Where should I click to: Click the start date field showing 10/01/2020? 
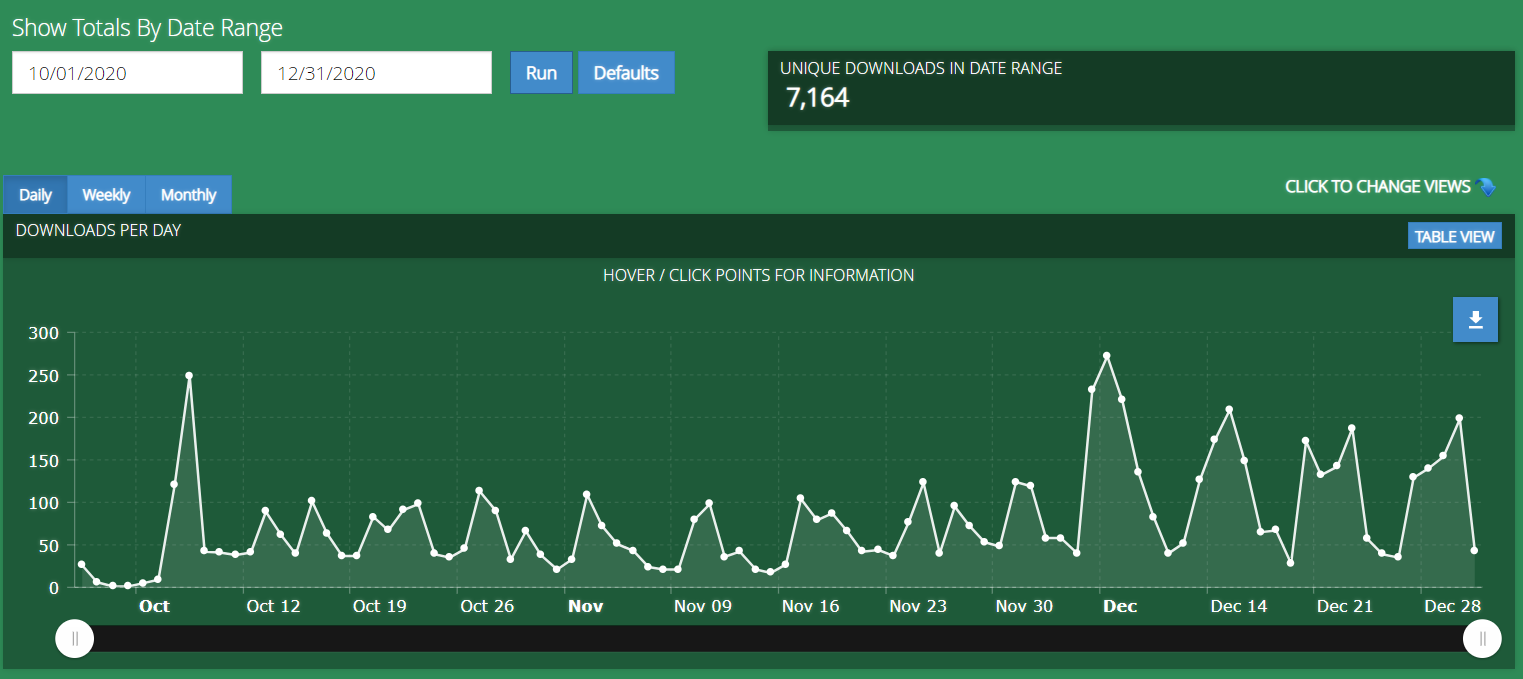point(127,73)
